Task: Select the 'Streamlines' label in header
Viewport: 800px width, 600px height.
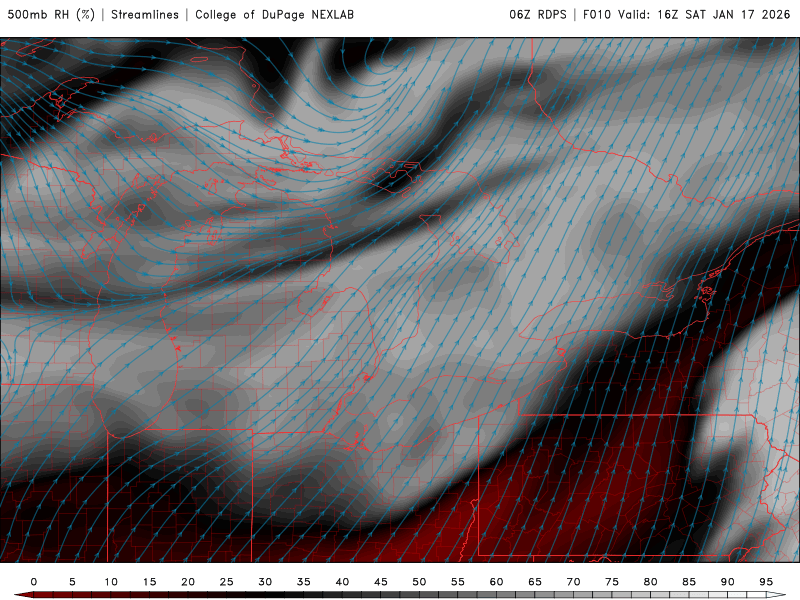Action: [x=145, y=15]
